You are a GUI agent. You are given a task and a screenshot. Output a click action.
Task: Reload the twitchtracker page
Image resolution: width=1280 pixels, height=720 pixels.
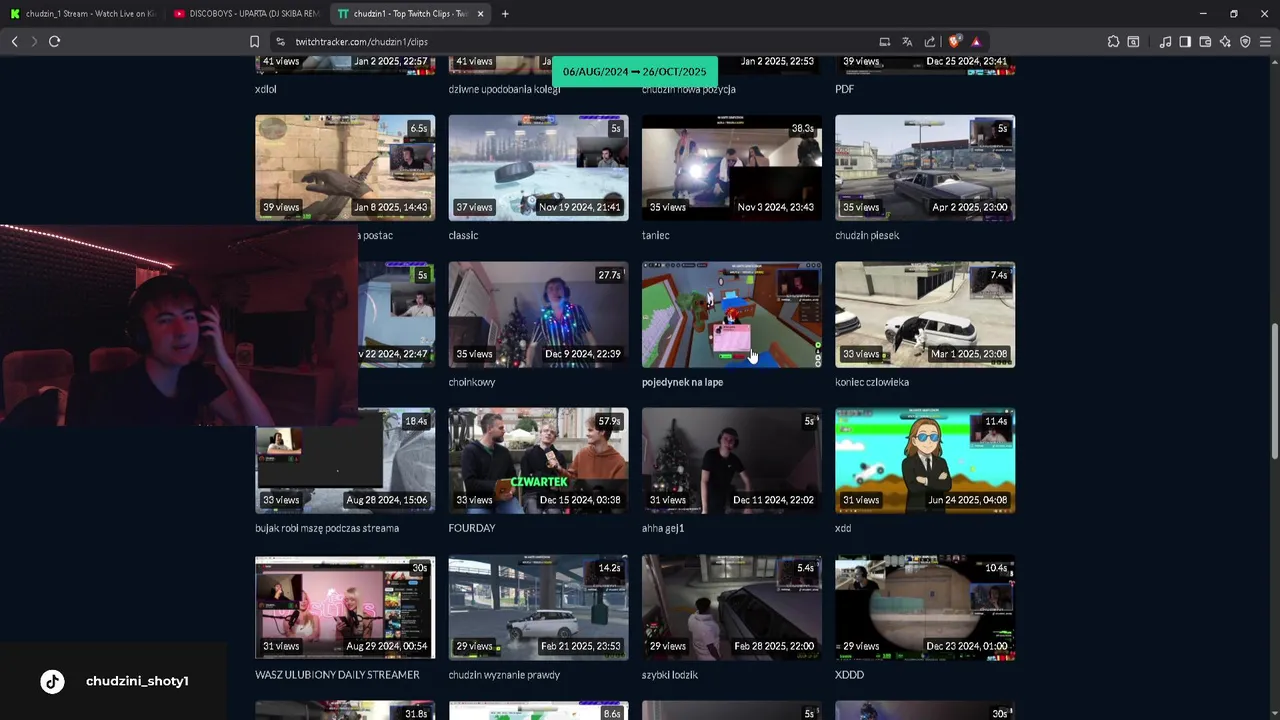(x=54, y=41)
